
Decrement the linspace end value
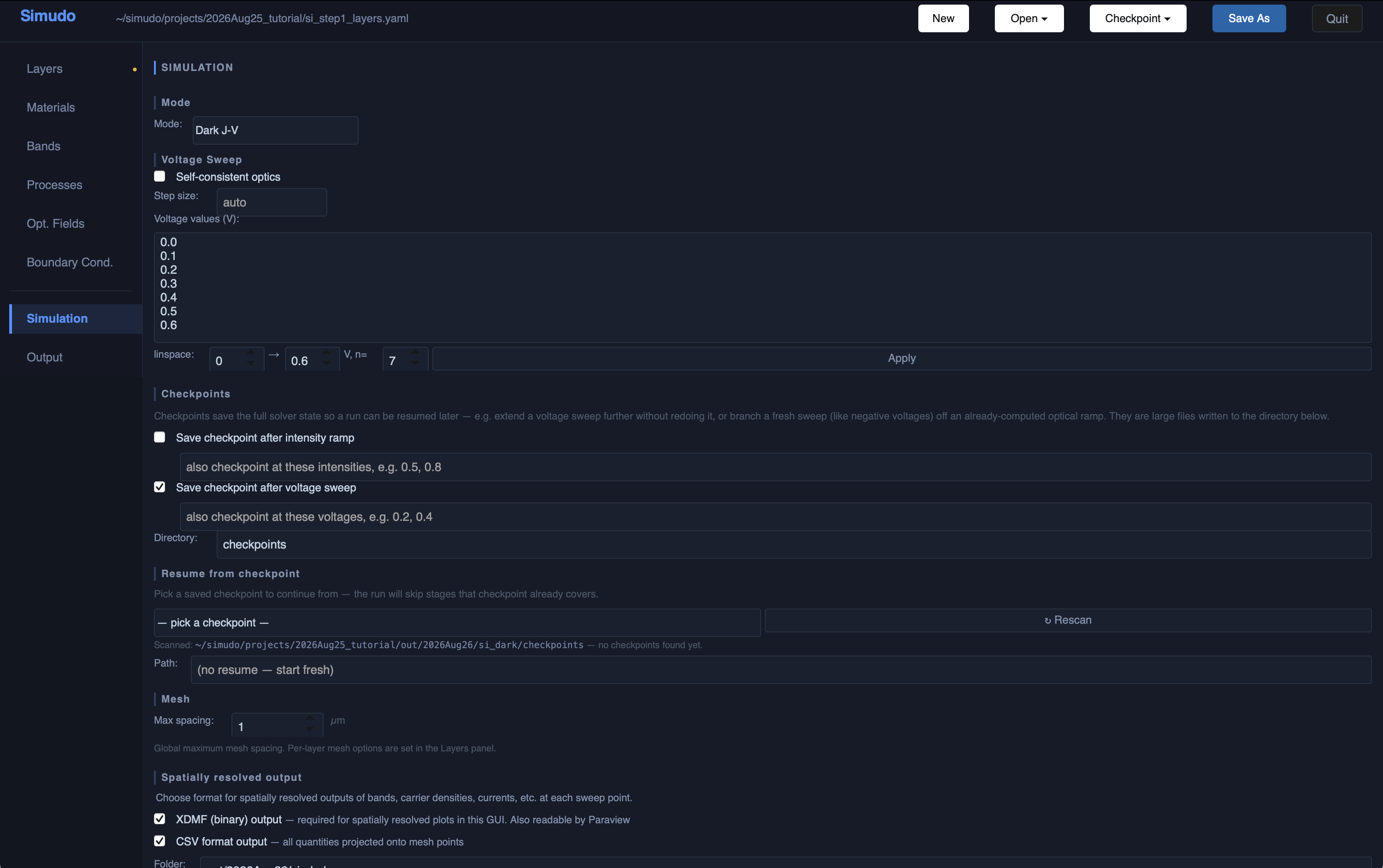[326, 363]
